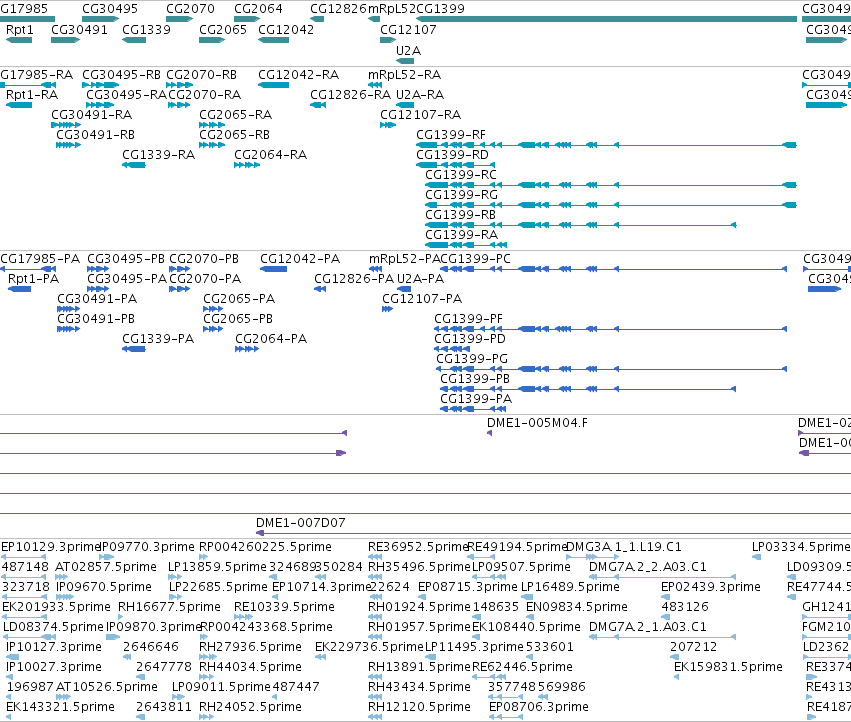This screenshot has width=851, height=722.
Task: Select the EN09834.5prime feature label
Action: [577, 607]
